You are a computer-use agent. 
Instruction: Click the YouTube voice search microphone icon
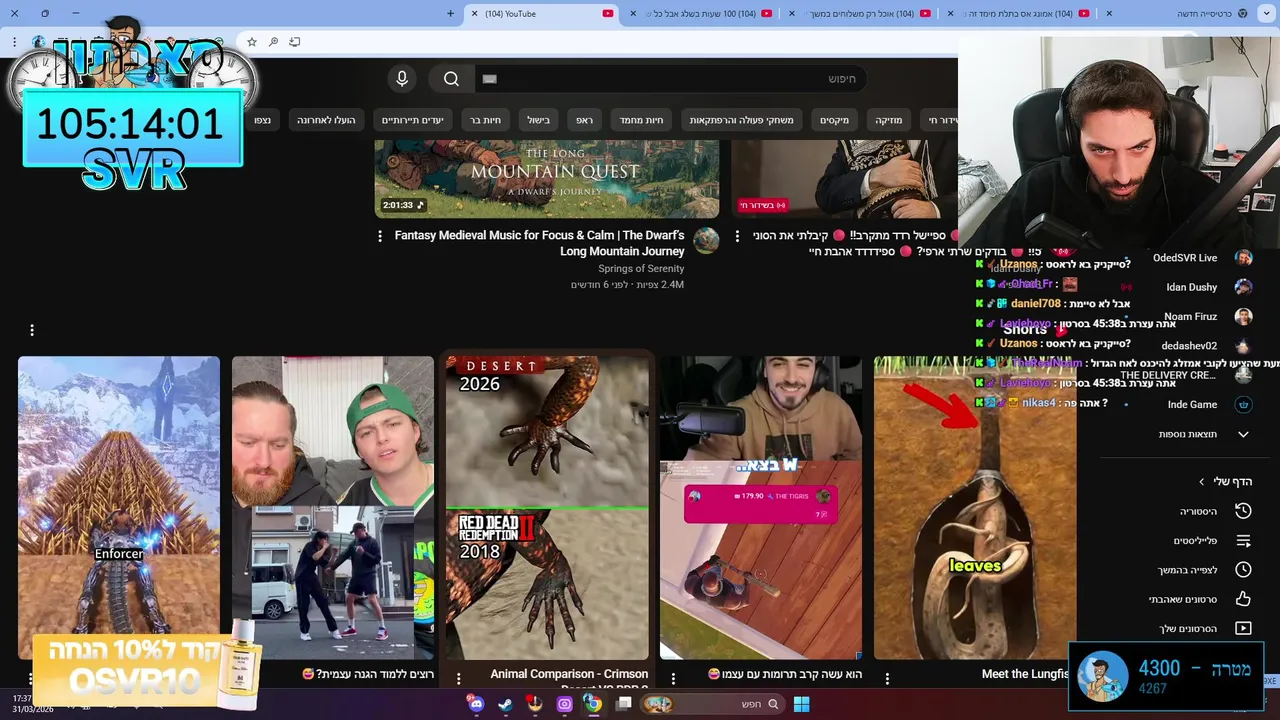pos(402,79)
